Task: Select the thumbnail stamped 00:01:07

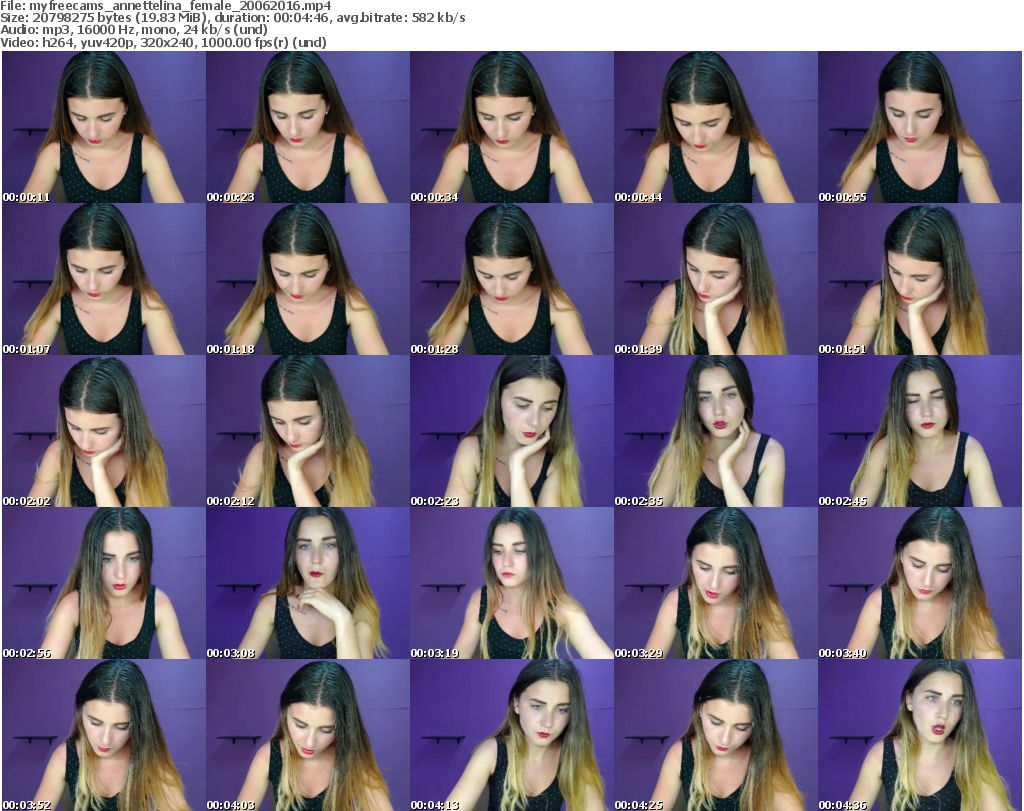Action: click(104, 279)
